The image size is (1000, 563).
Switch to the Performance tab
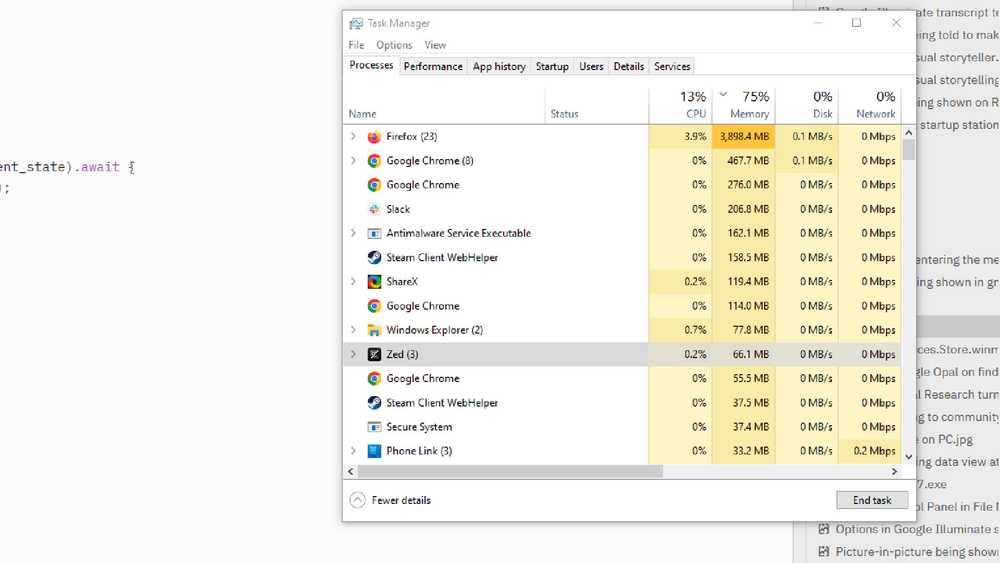click(x=433, y=66)
